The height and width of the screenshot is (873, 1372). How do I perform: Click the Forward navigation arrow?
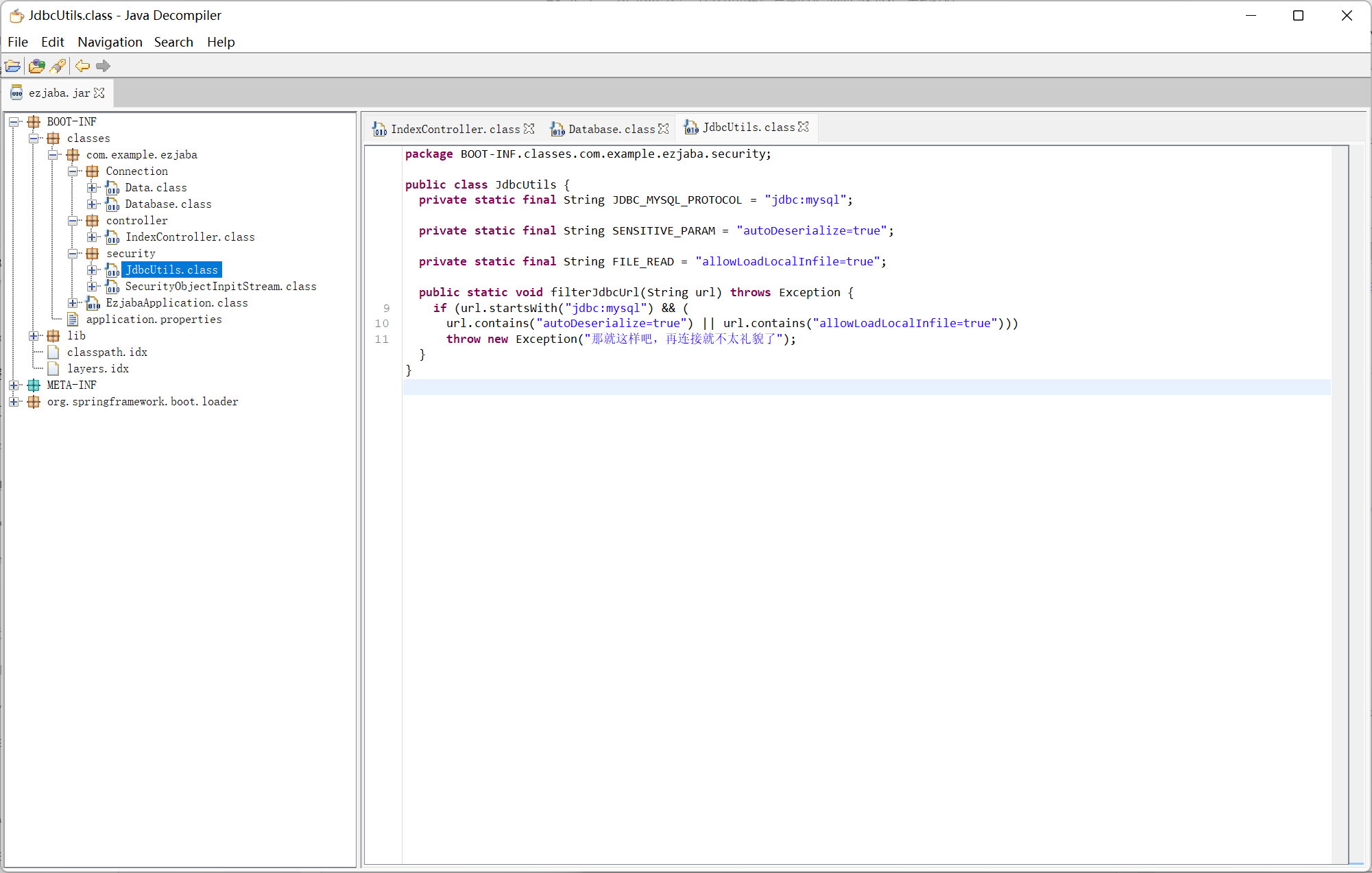click(103, 66)
